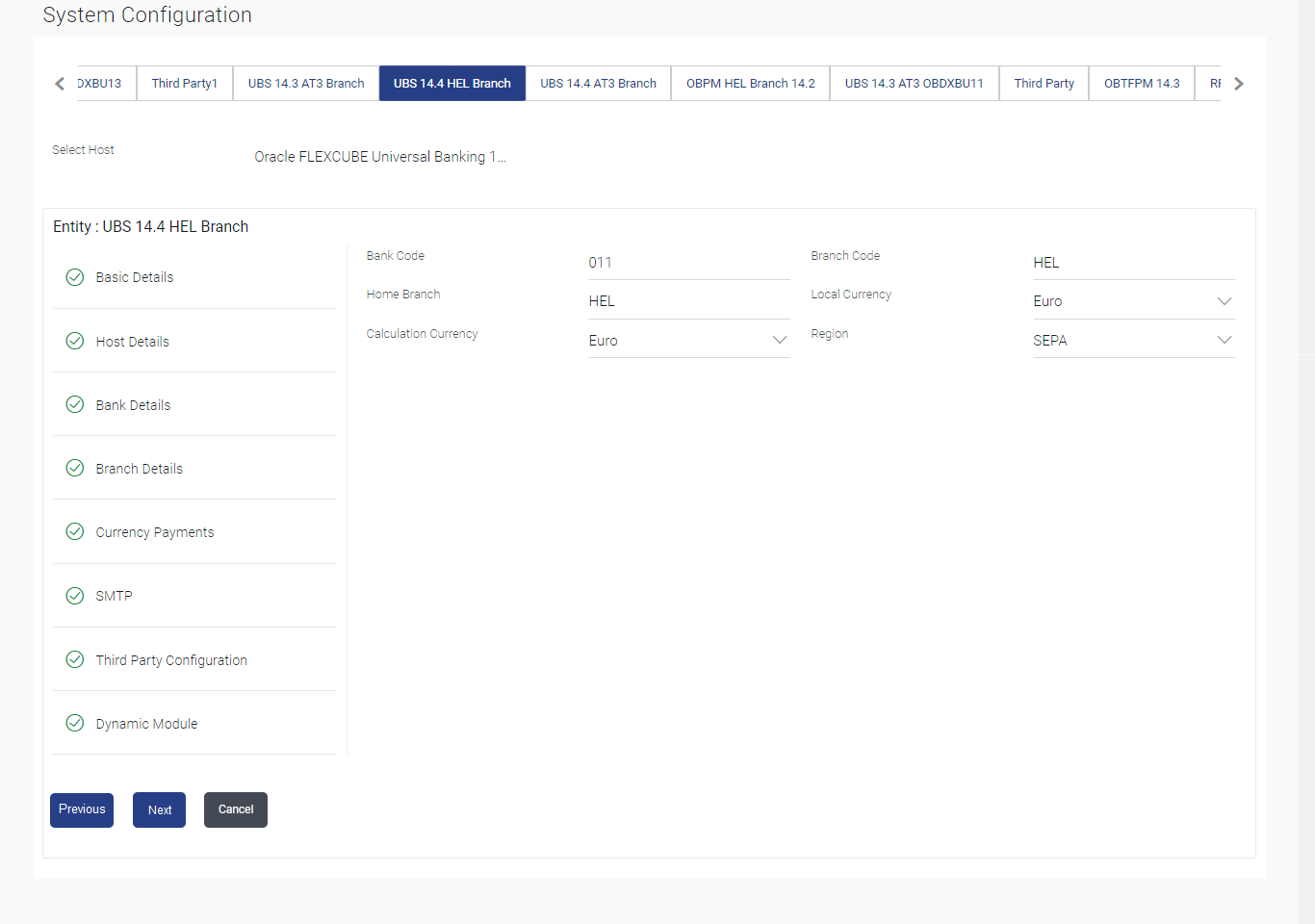The height and width of the screenshot is (924, 1315).
Task: Click the green checkmark beside Basic Details
Action: pos(75,277)
